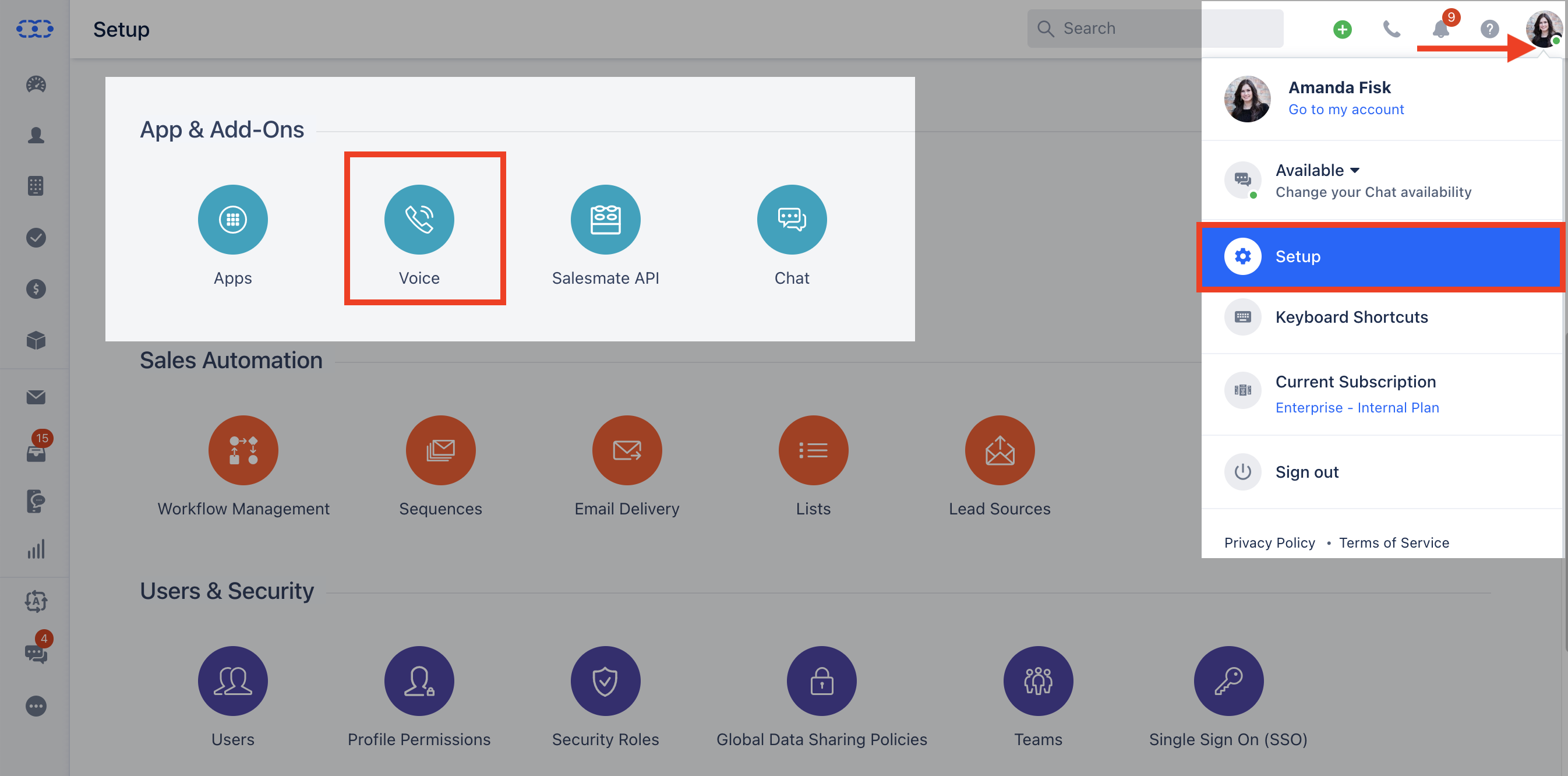Open the Apps setup icon
Screen dimensions: 1568x776
point(232,220)
